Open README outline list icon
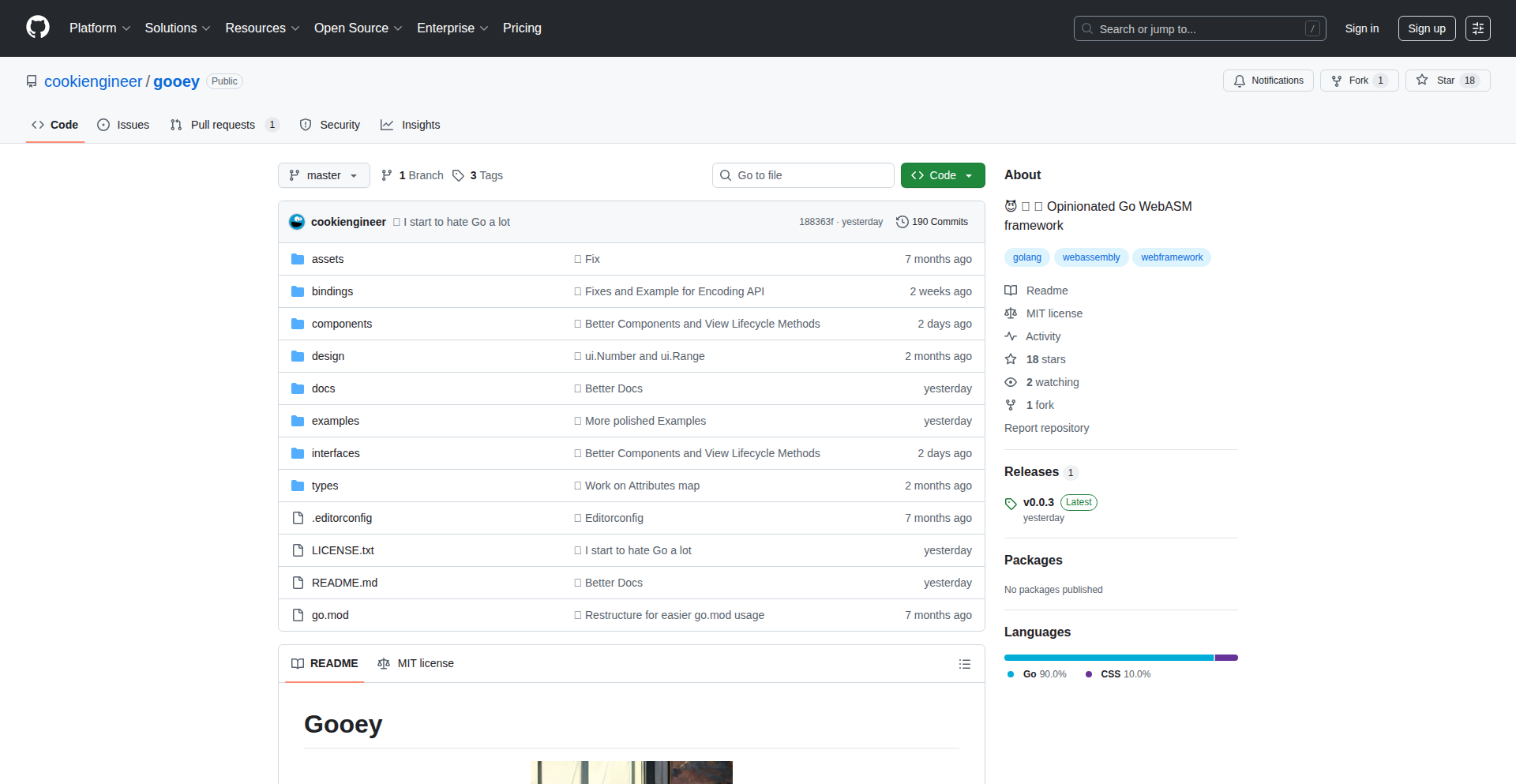This screenshot has width=1516, height=784. 964,664
